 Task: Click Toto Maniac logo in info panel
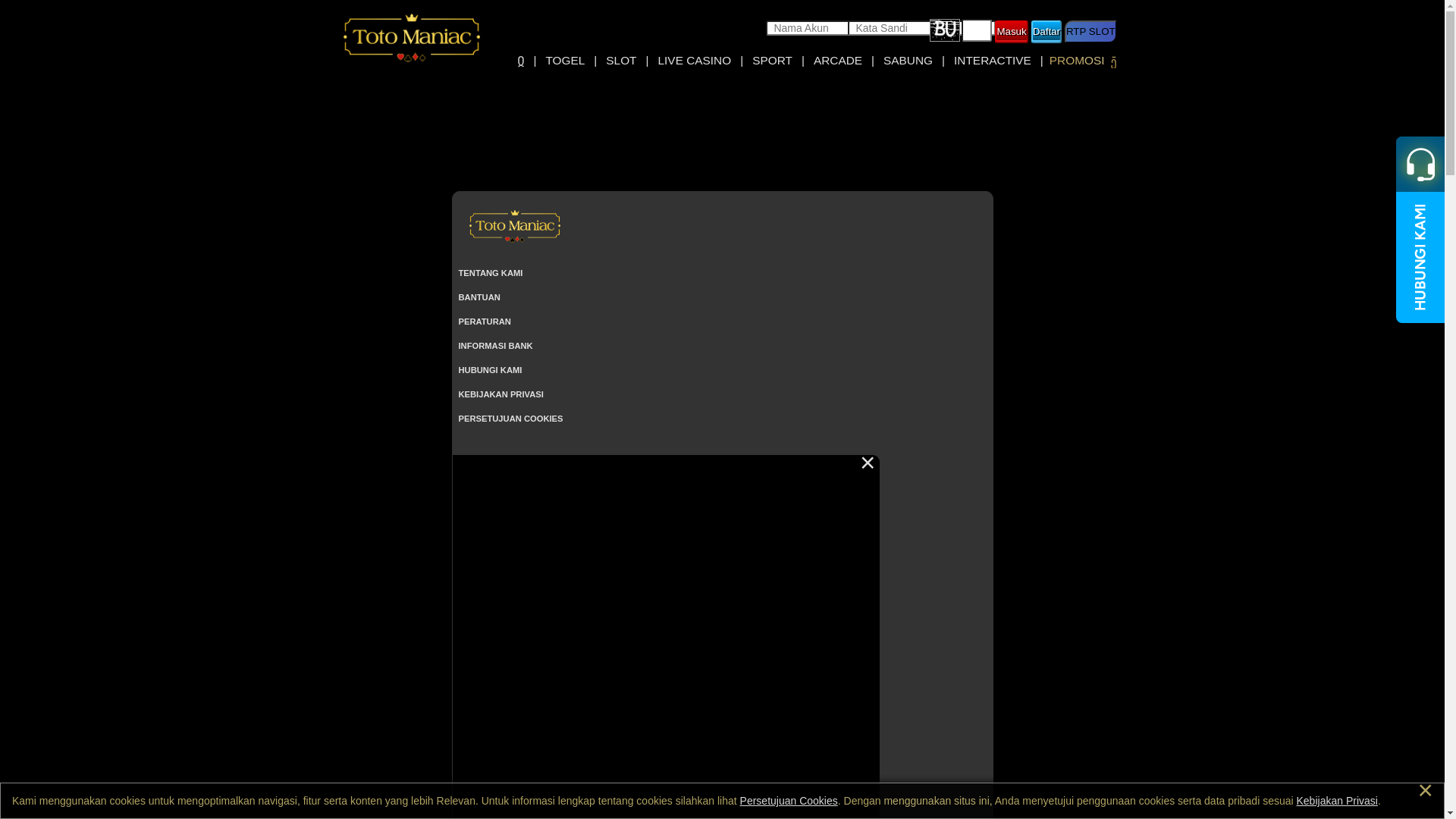(514, 225)
